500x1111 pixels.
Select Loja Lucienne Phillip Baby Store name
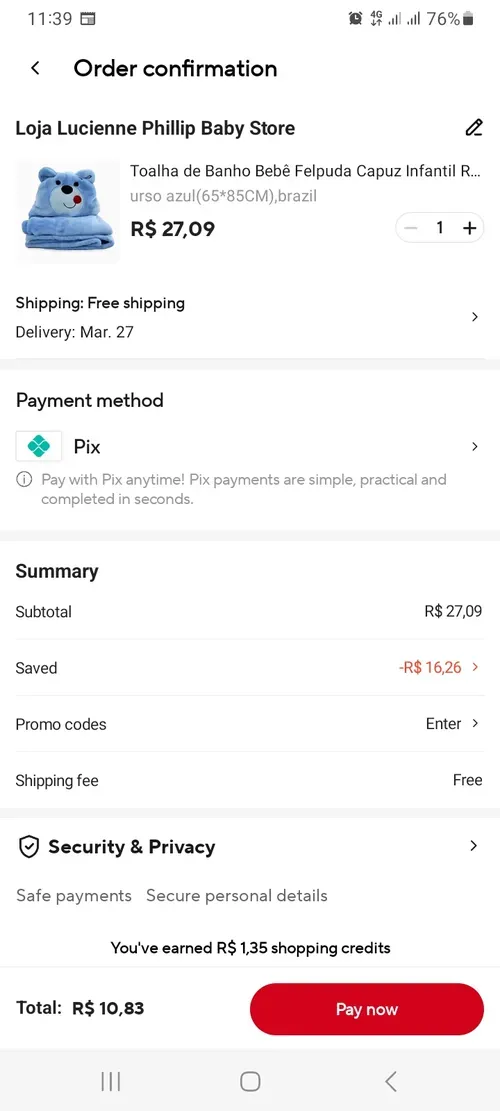coord(155,128)
